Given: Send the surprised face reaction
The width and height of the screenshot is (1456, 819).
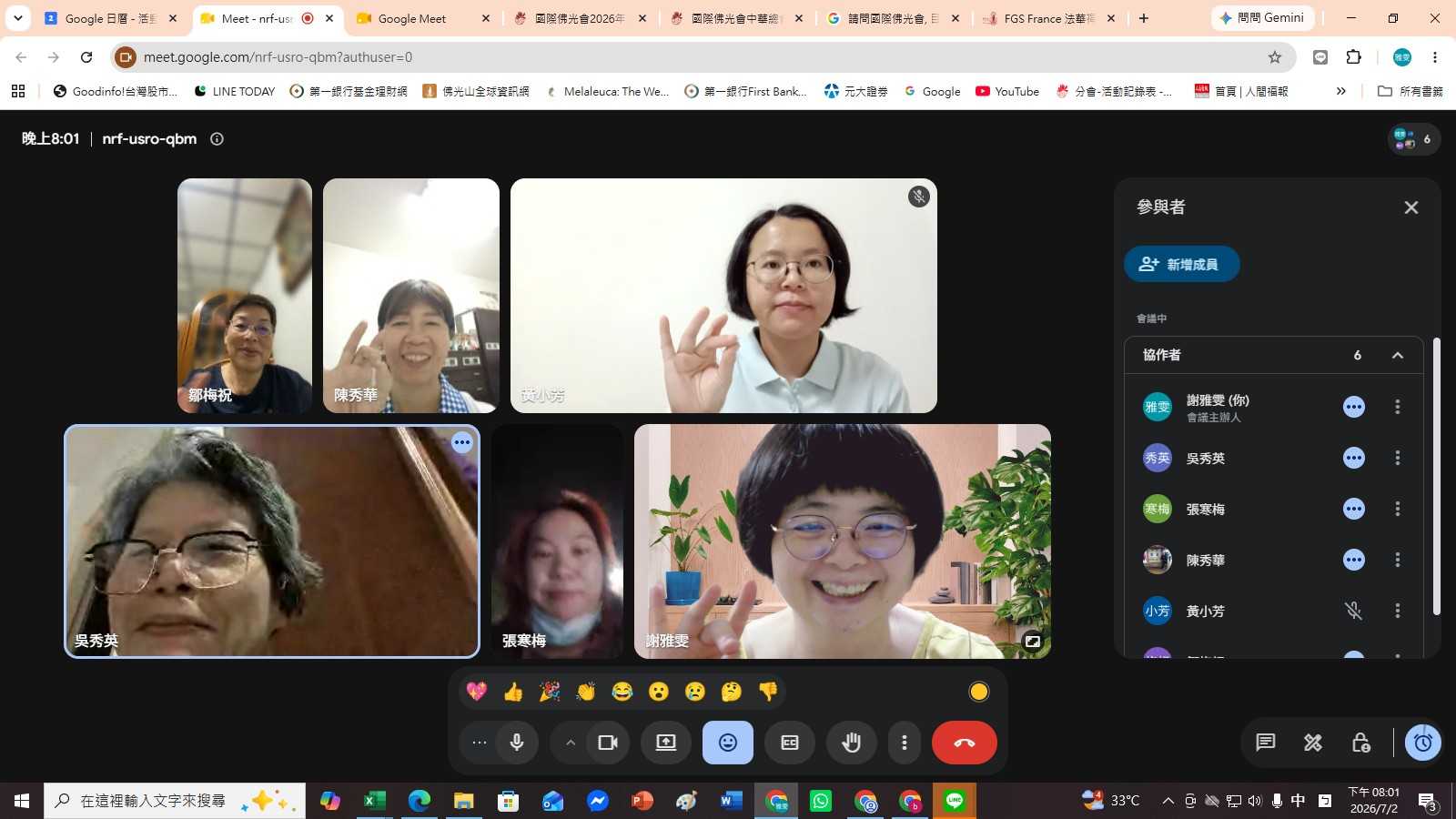Looking at the screenshot, I should coord(659,692).
